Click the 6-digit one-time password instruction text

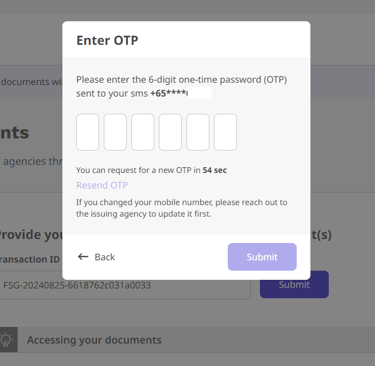182,86
